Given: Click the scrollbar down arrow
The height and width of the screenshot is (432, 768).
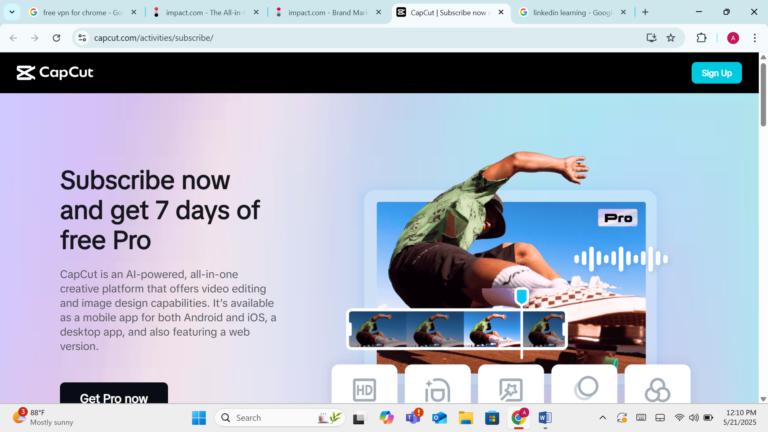Looking at the screenshot, I should coord(763,399).
